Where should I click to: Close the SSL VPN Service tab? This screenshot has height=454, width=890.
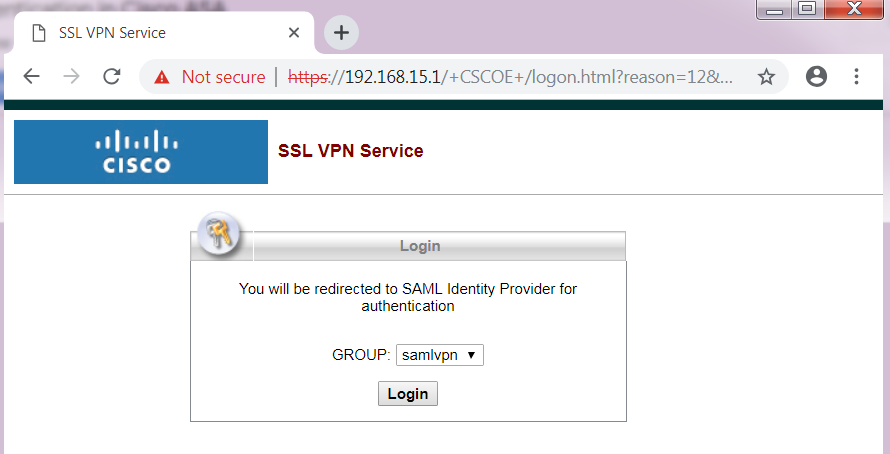(x=294, y=32)
